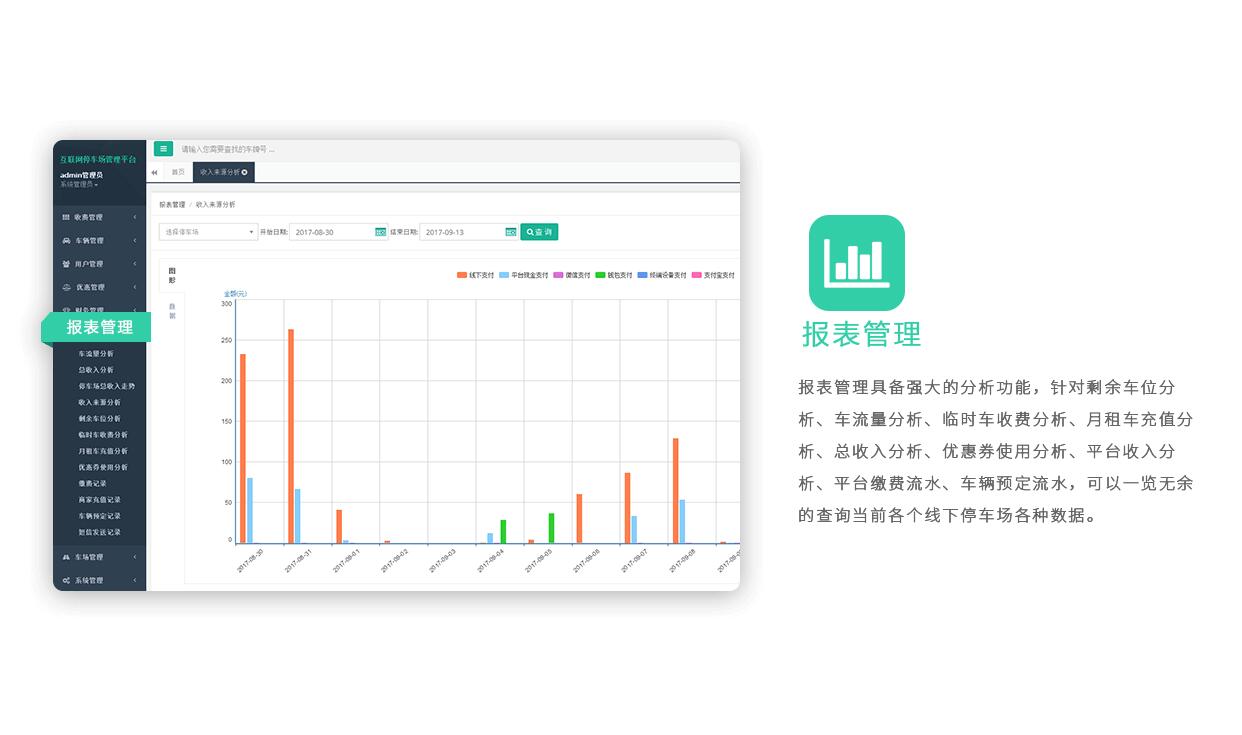Click the 车辆管理 car icon in sidebar
This screenshot has width=1242, height=735.
click(66, 241)
